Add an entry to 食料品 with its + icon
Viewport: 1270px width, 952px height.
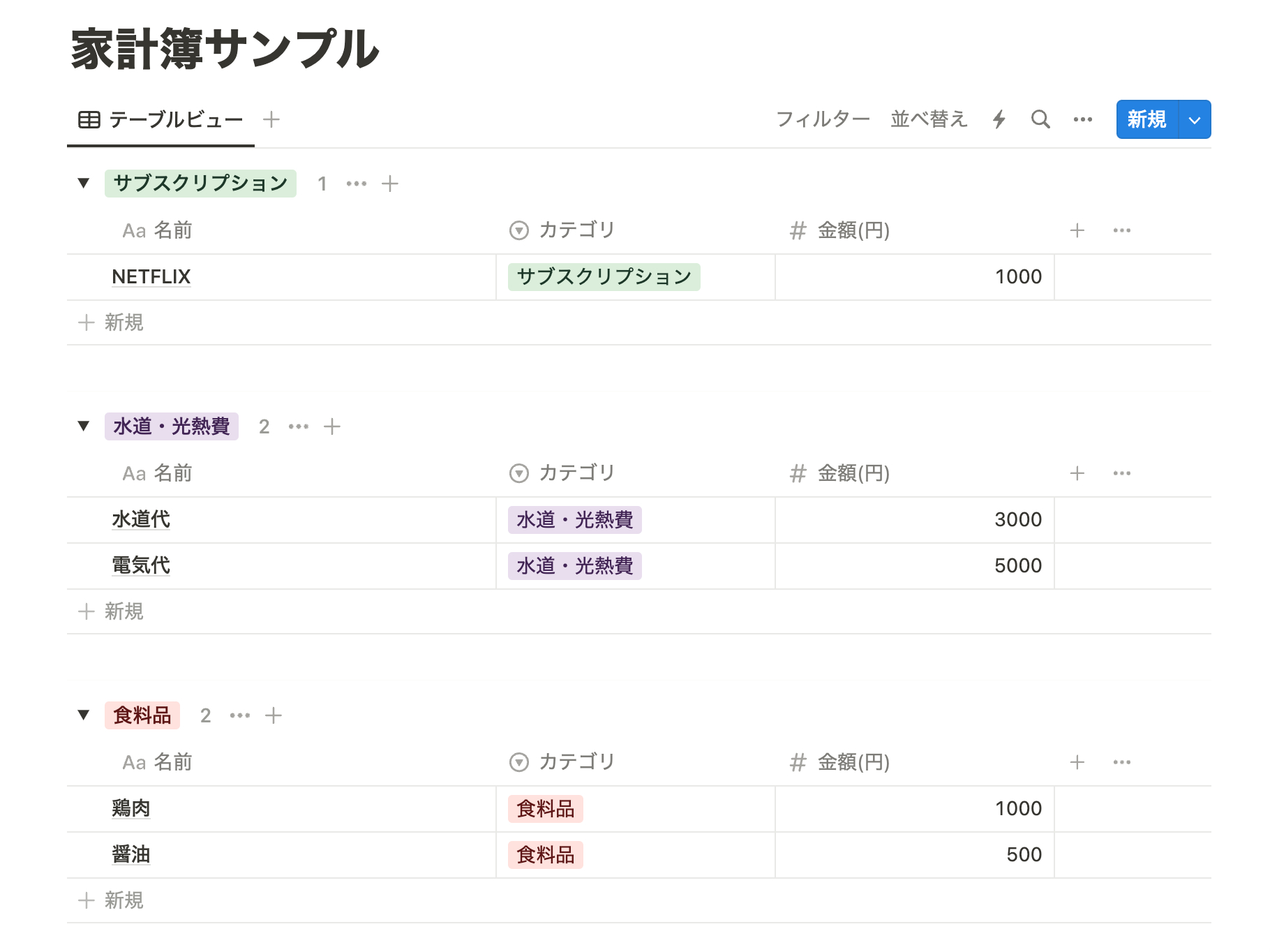click(x=274, y=715)
